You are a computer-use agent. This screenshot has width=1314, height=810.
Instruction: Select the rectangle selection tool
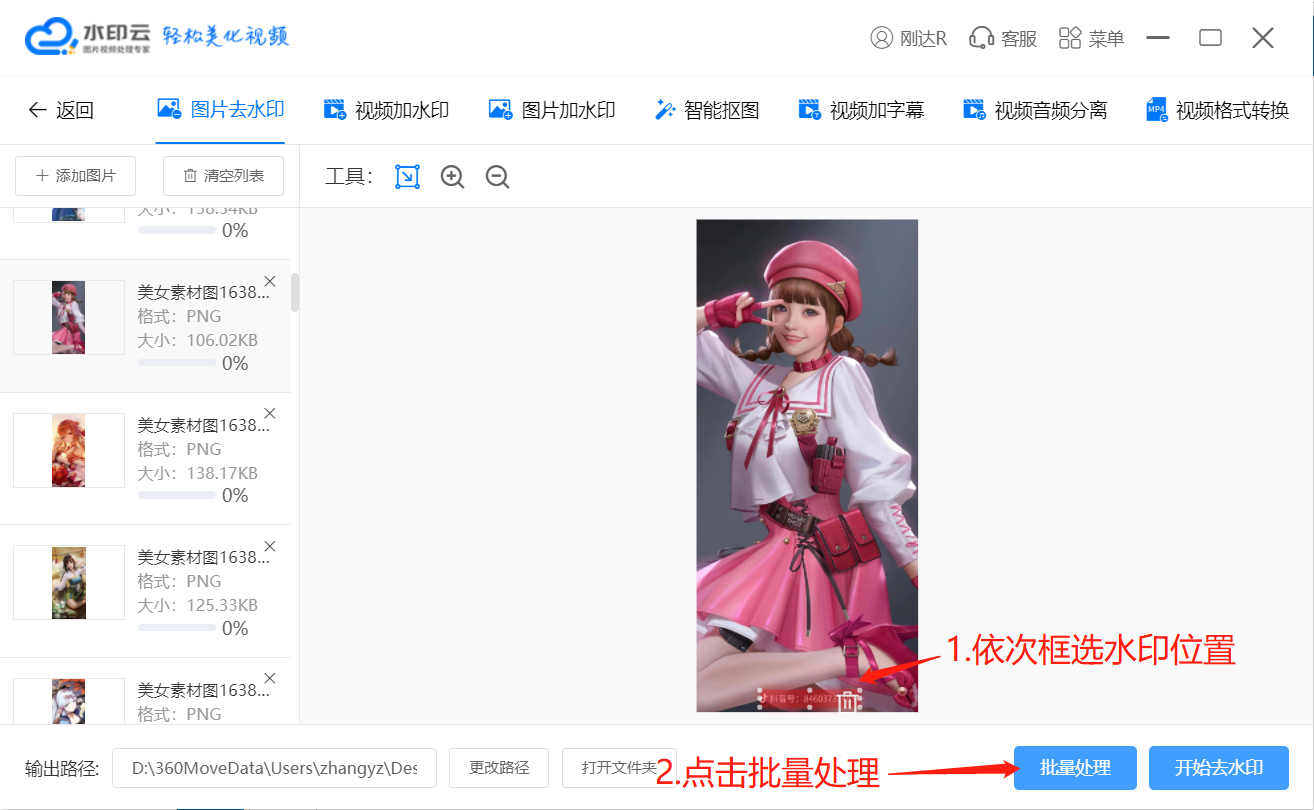(407, 177)
